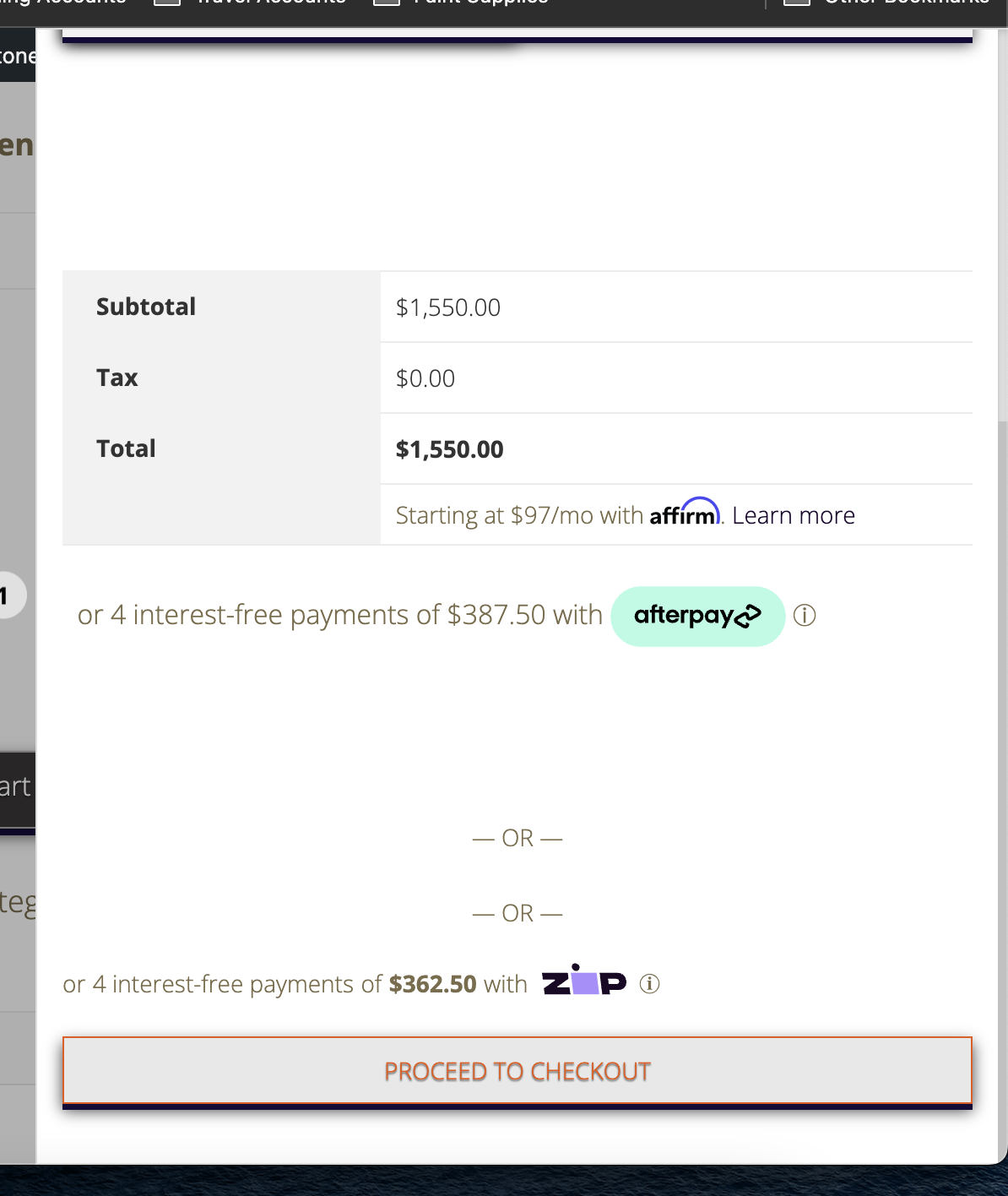
Task: Click the Starting at $97/mo text
Action: coord(519,515)
